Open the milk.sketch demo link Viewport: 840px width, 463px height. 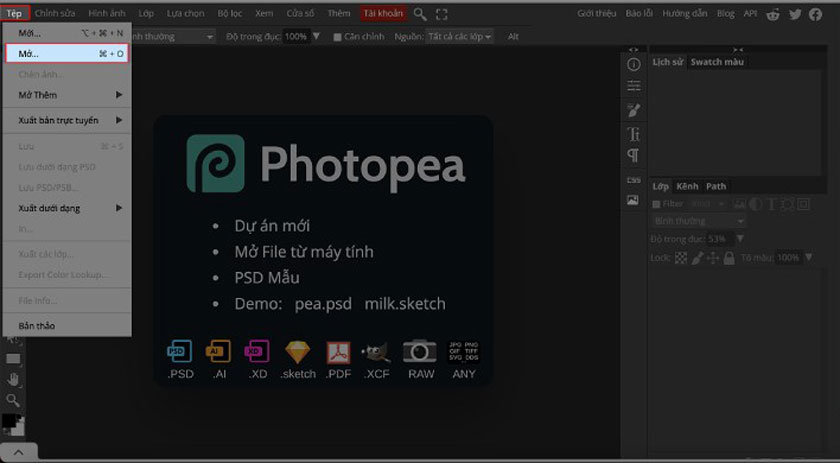pyautogui.click(x=405, y=304)
